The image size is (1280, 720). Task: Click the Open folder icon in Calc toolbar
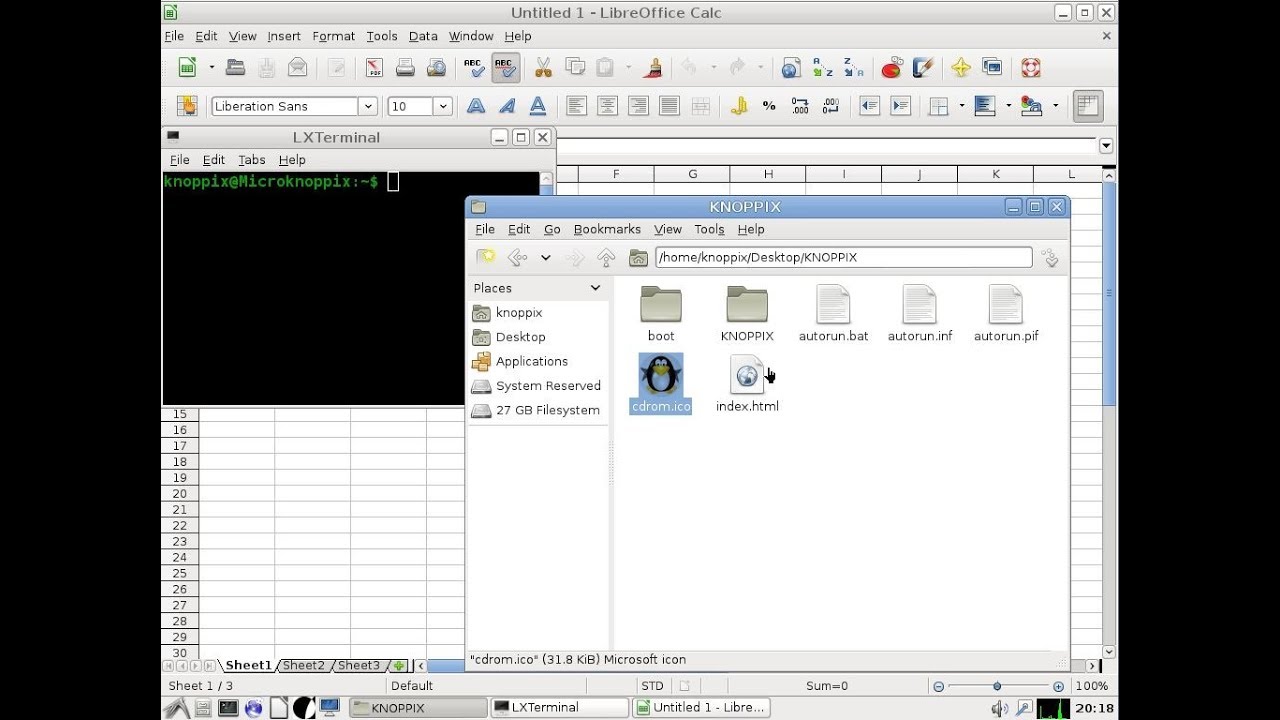tap(235, 68)
